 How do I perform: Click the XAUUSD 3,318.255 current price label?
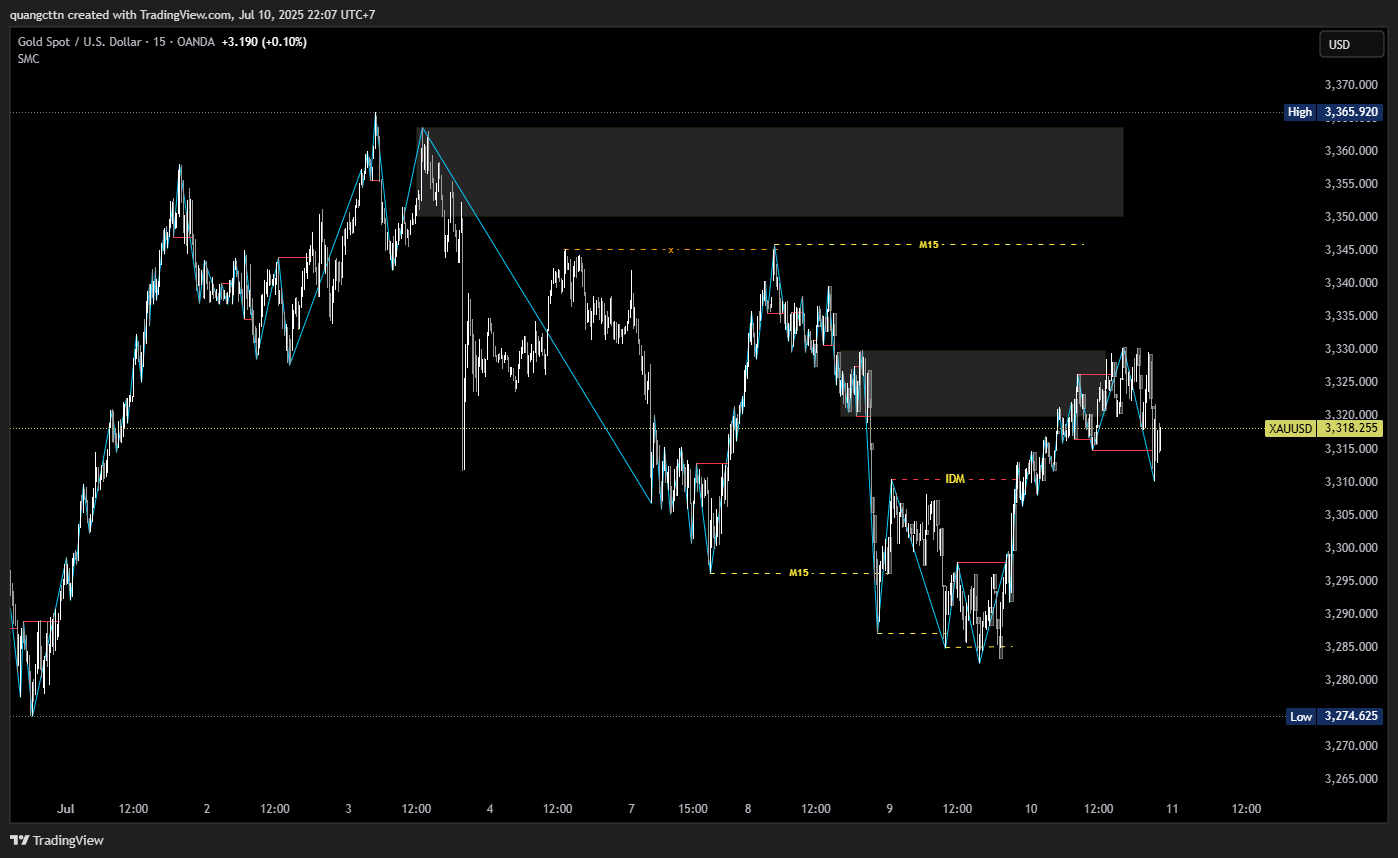pyautogui.click(x=1324, y=428)
